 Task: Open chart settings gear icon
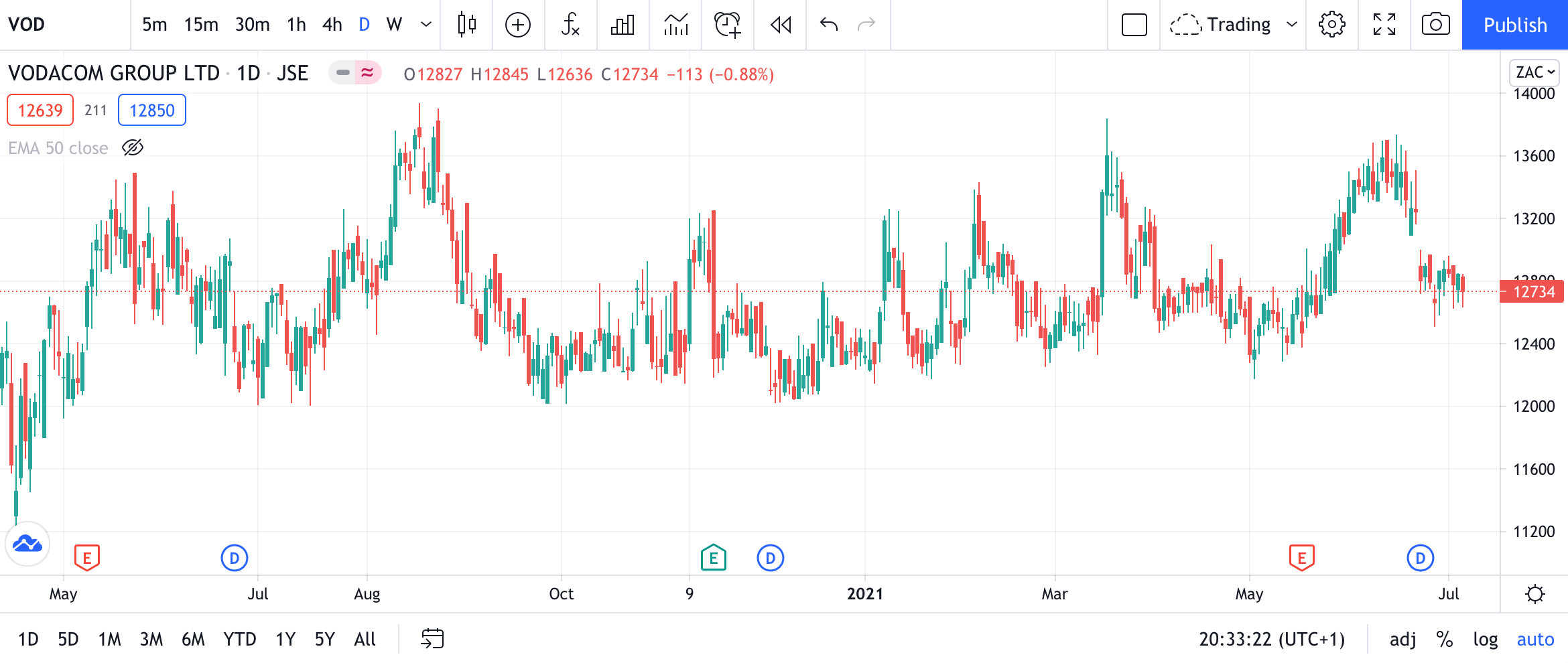tap(1331, 25)
